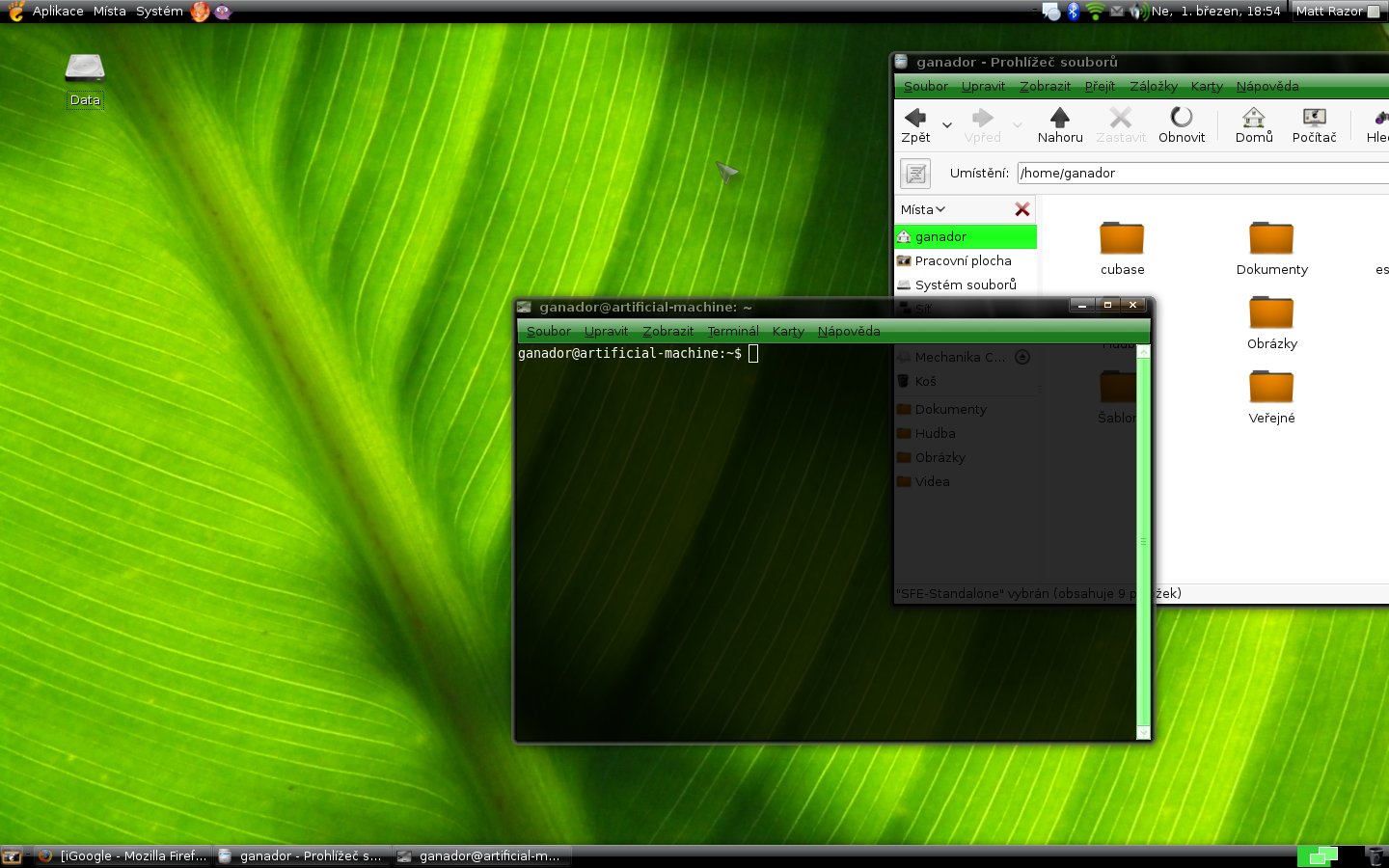Switch to ganador@artificial-machine taskbar button
This screenshot has width=1389, height=868.
pyautogui.click(x=481, y=855)
